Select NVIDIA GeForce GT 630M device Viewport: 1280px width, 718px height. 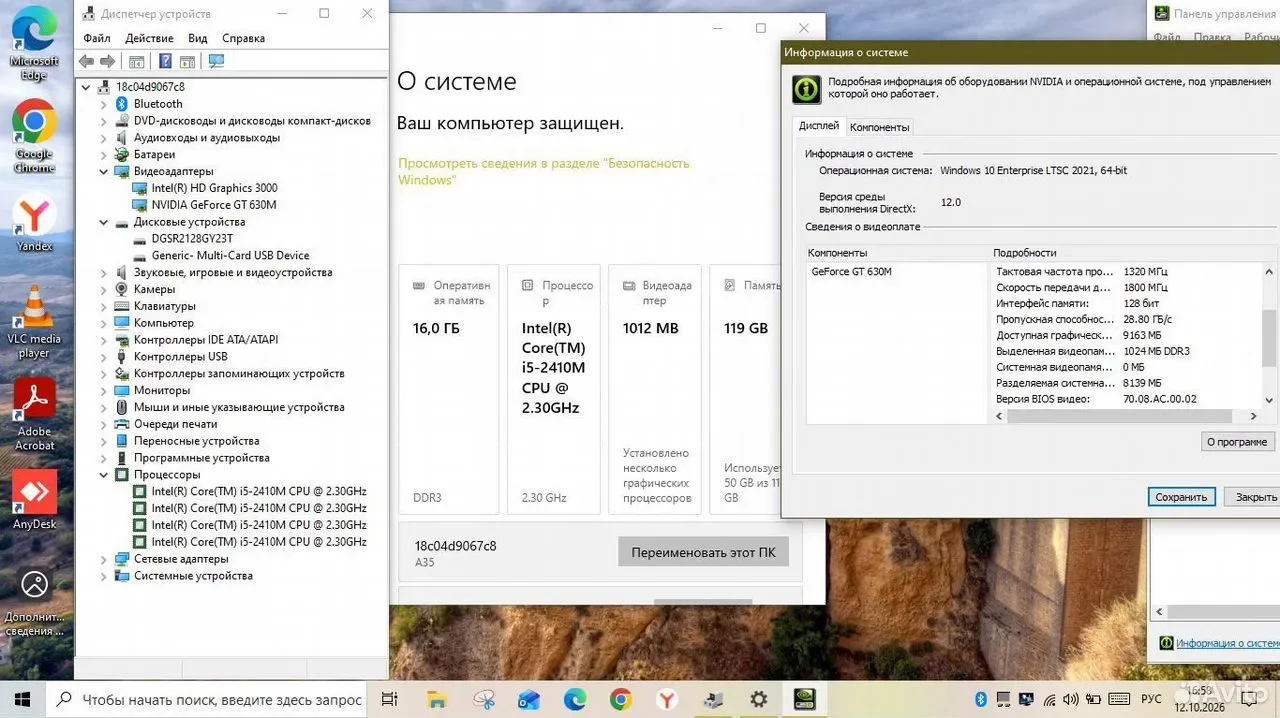[x=213, y=205]
